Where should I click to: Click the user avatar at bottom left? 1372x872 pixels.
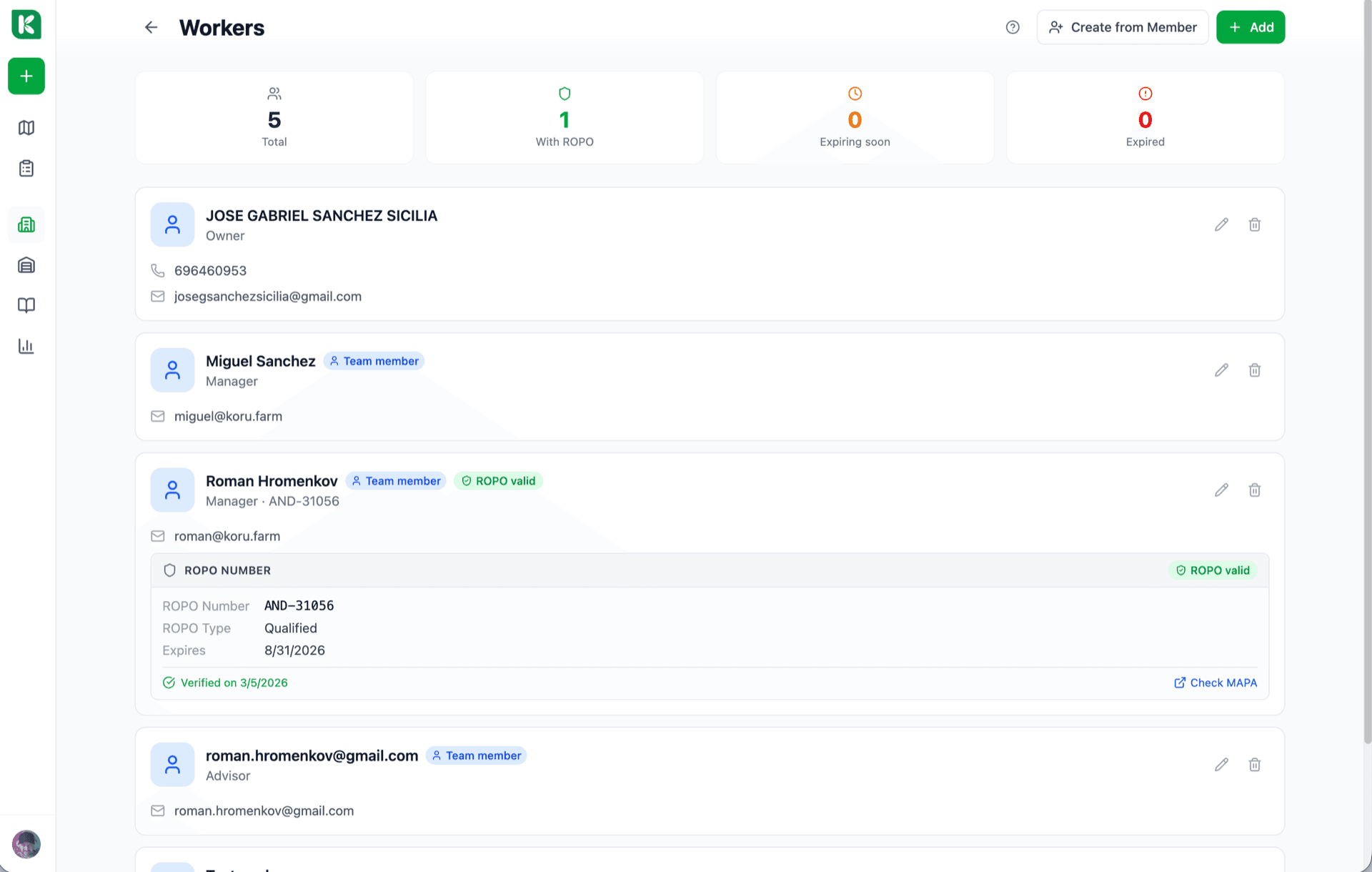click(x=26, y=844)
